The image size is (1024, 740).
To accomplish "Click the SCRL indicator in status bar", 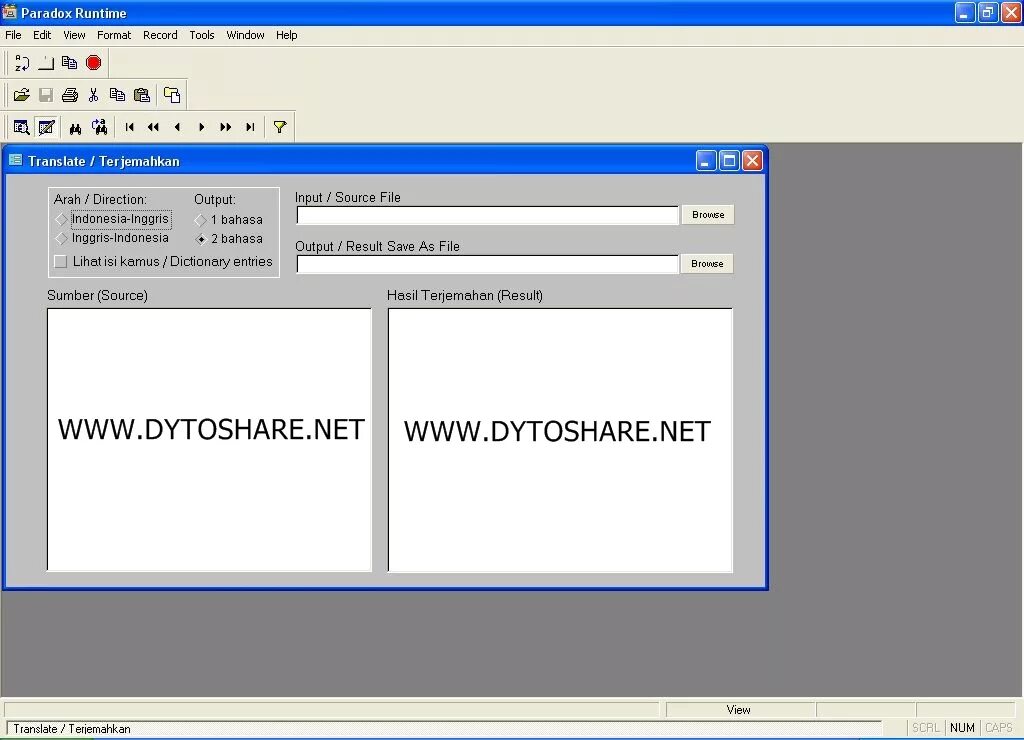I will pos(925,728).
